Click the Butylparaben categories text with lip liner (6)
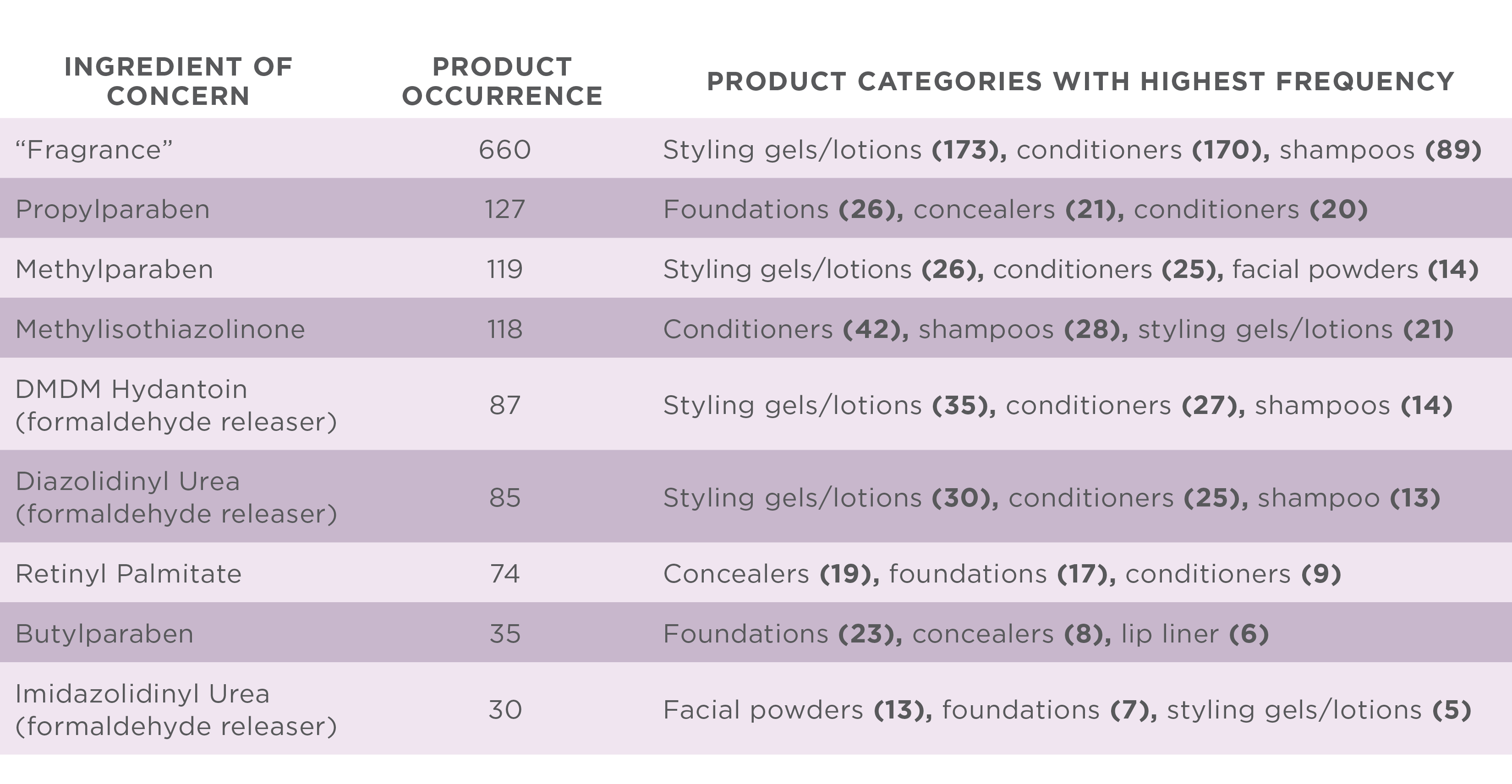This screenshot has height=784, width=1512. tap(966, 634)
